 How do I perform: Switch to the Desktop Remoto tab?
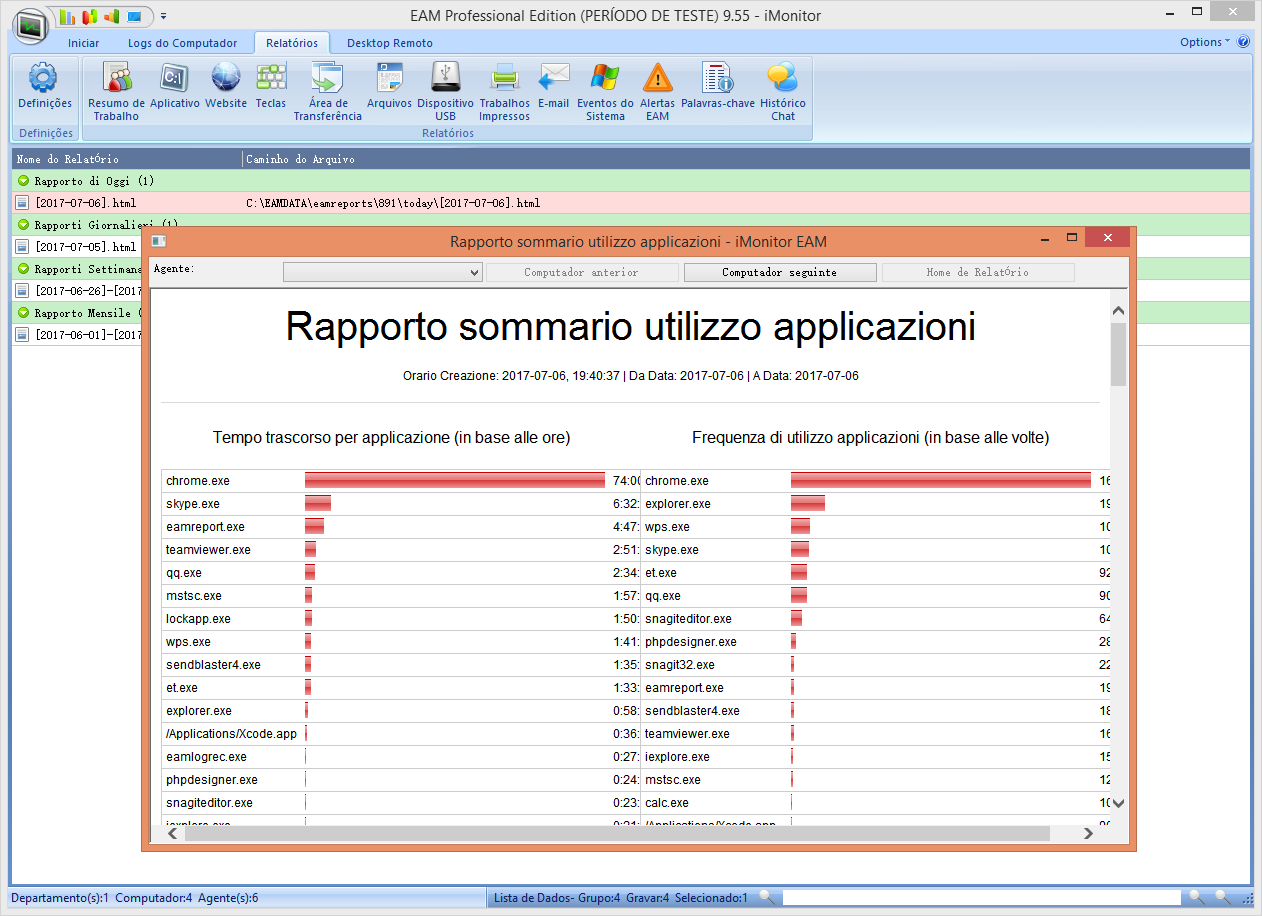click(x=390, y=43)
